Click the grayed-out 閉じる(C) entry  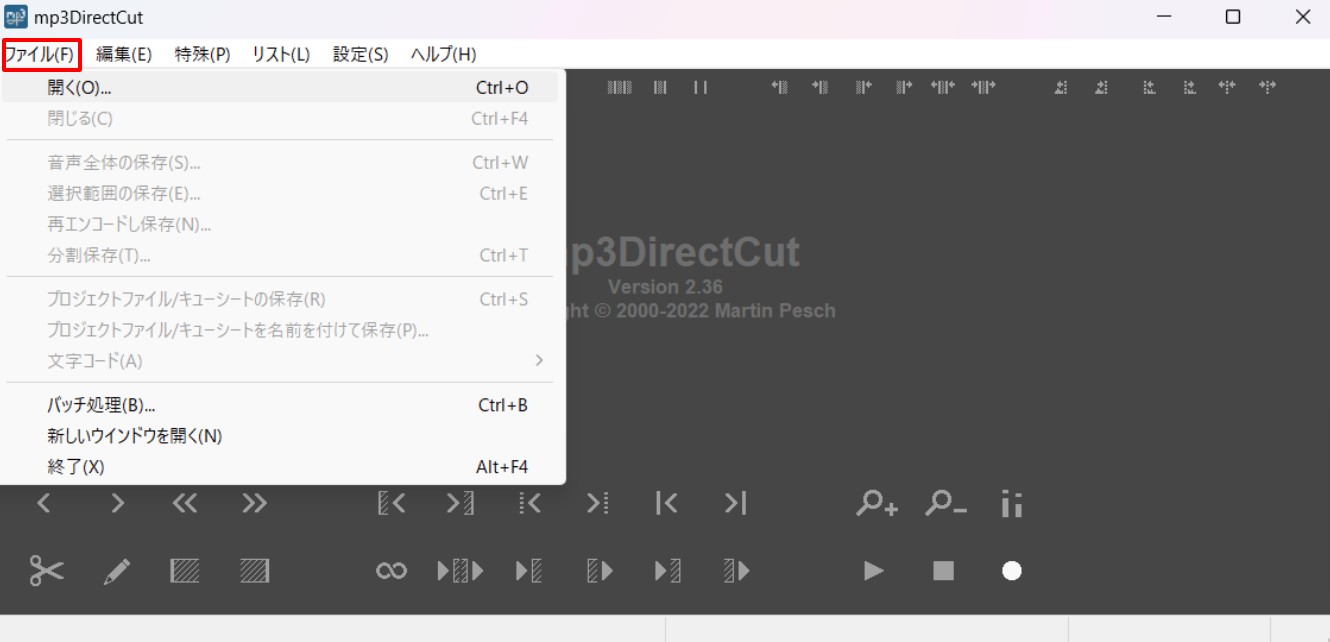[x=282, y=119]
